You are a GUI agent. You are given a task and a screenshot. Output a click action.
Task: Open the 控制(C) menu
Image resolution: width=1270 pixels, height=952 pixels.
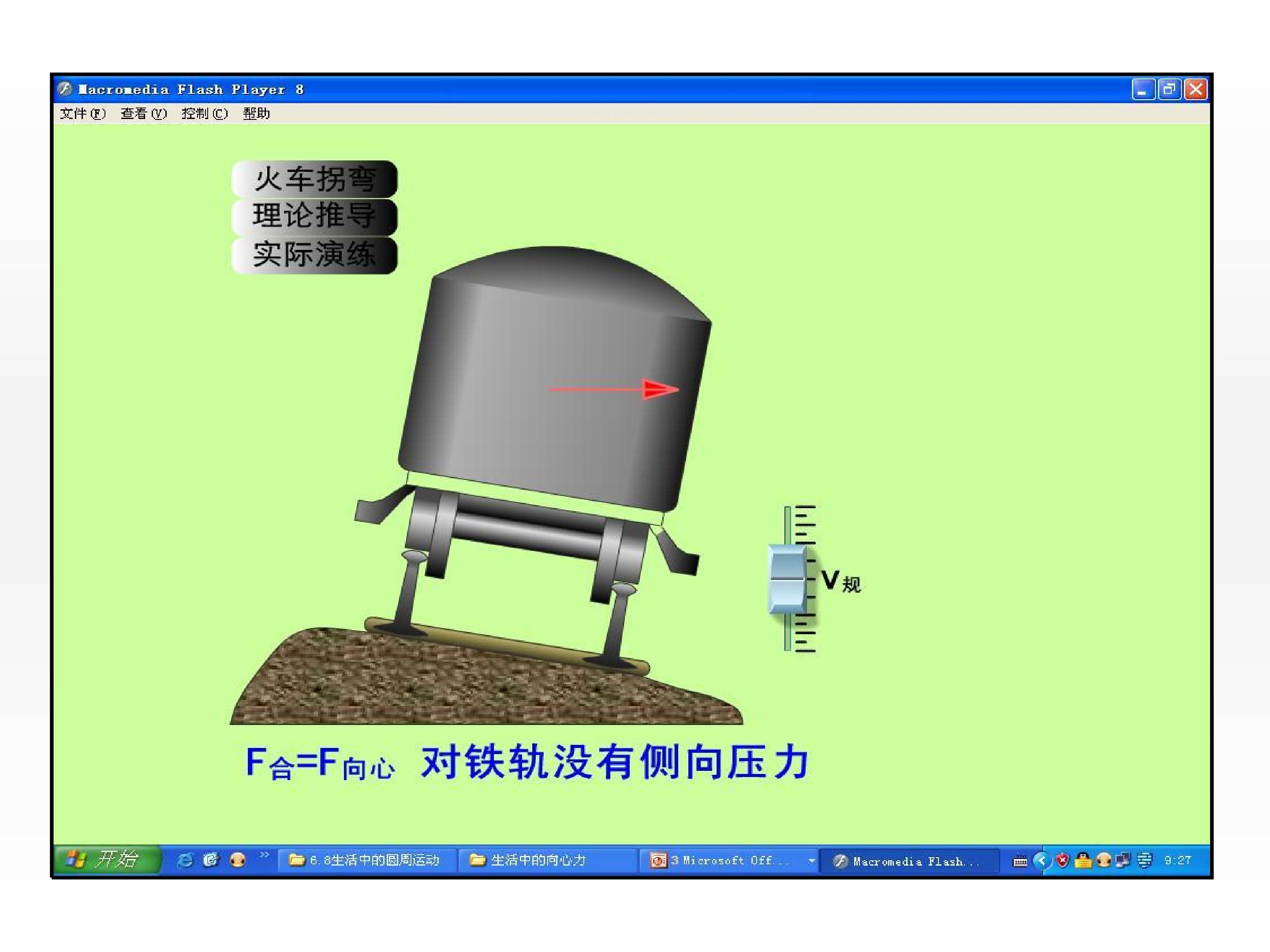[205, 114]
